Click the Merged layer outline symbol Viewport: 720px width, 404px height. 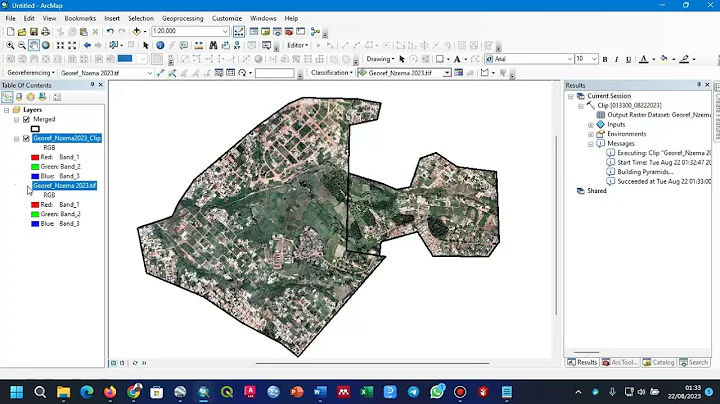point(35,129)
